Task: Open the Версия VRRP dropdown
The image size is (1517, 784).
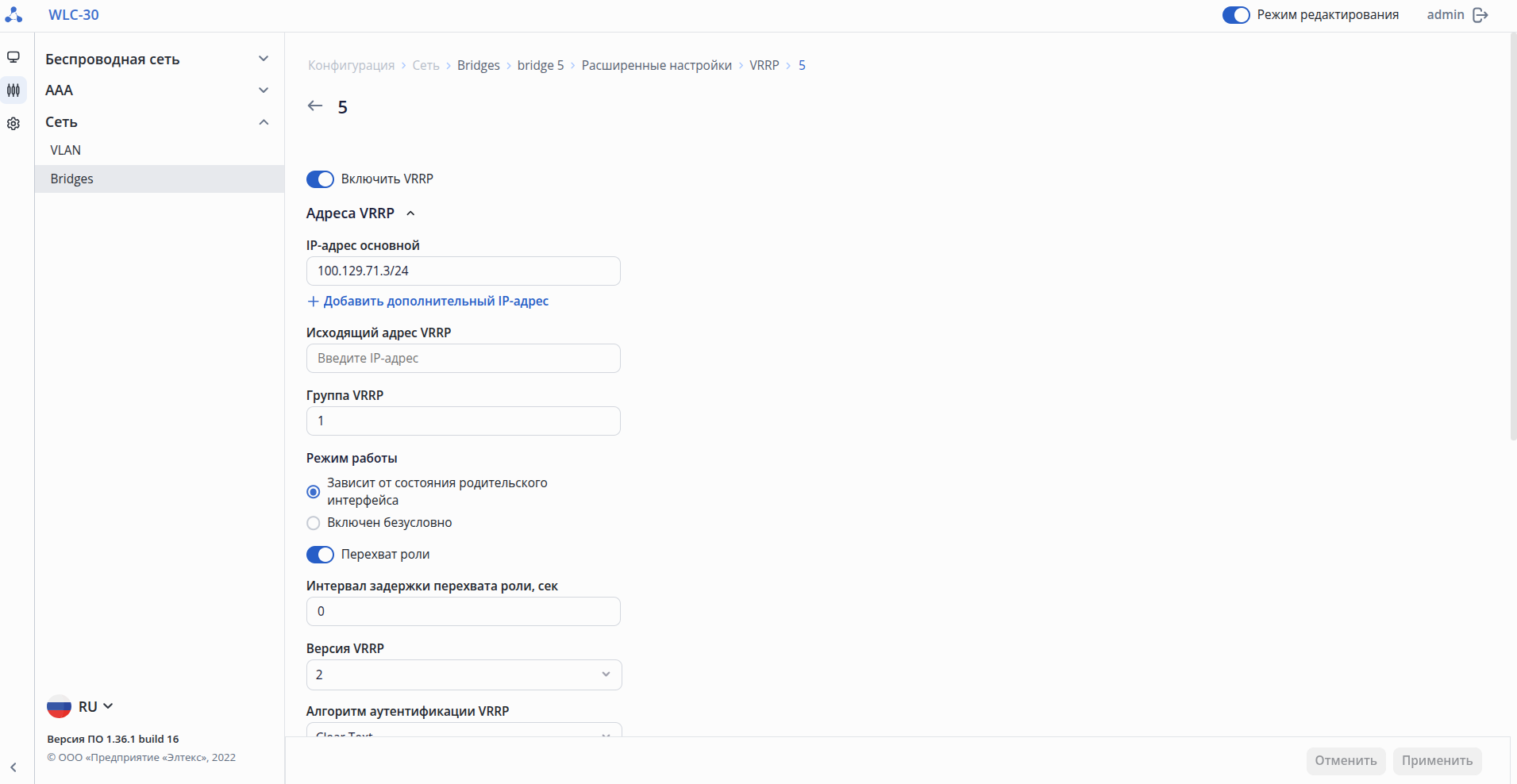Action: 464,674
